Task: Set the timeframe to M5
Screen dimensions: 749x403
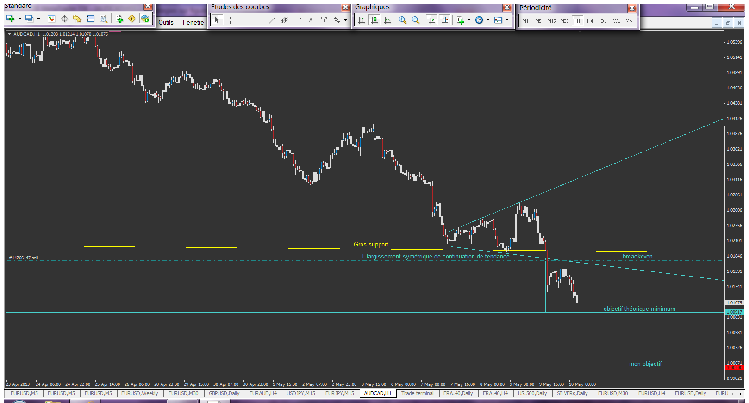Action: point(538,21)
